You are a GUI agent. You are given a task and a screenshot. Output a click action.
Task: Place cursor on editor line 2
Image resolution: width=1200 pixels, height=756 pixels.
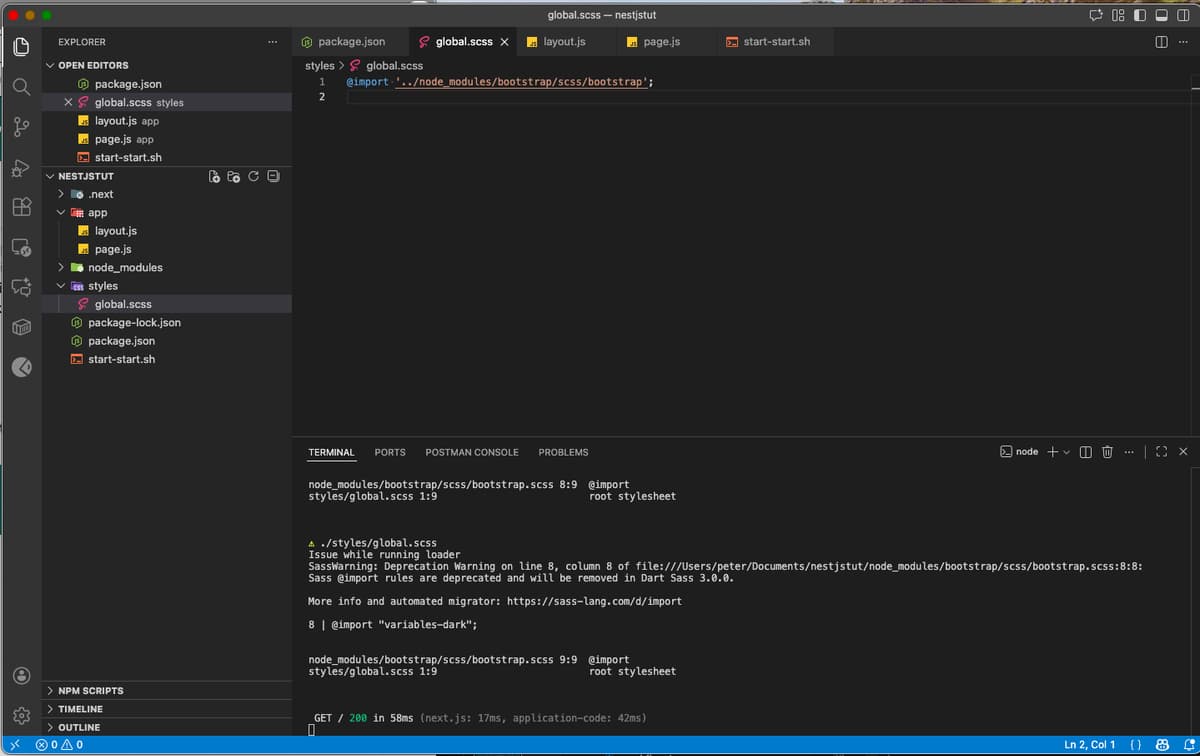pyautogui.click(x=770, y=97)
